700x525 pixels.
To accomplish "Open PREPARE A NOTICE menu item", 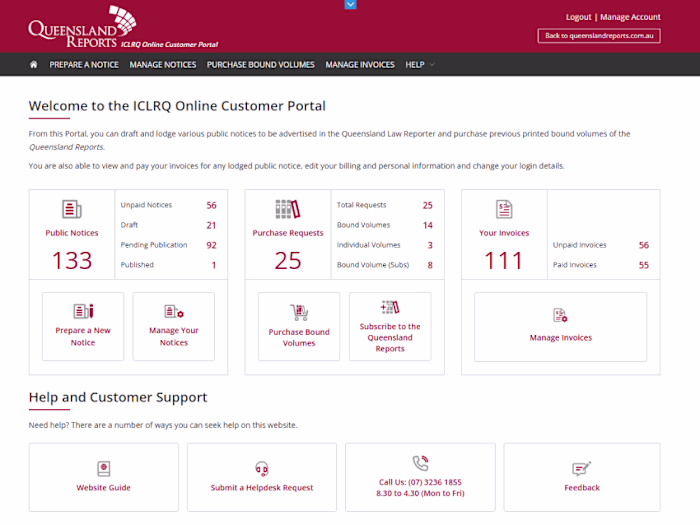I will pos(84,65).
